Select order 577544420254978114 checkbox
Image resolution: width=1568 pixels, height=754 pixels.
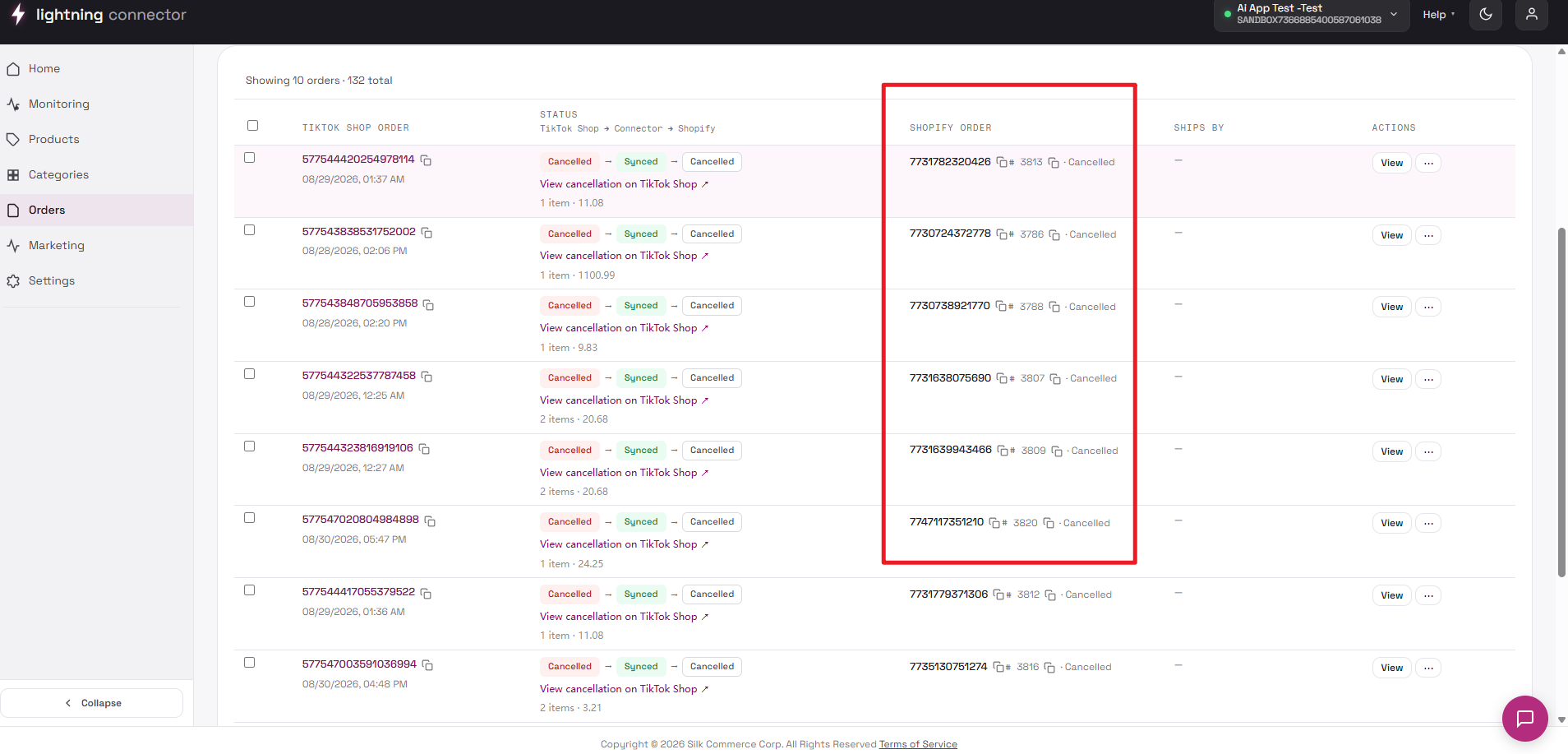[x=250, y=158]
